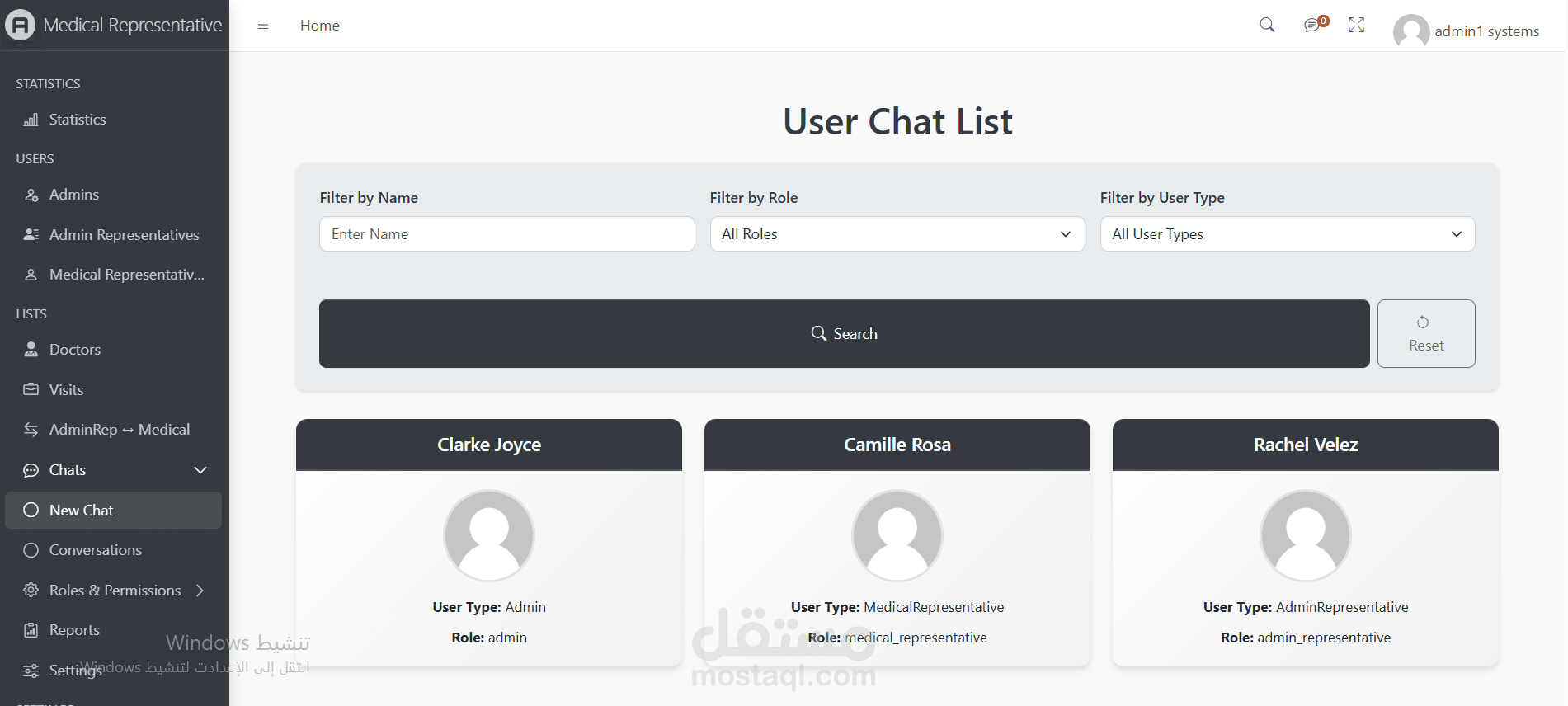The image size is (1568, 706).
Task: Open the All Roles dropdown
Action: [x=897, y=234]
